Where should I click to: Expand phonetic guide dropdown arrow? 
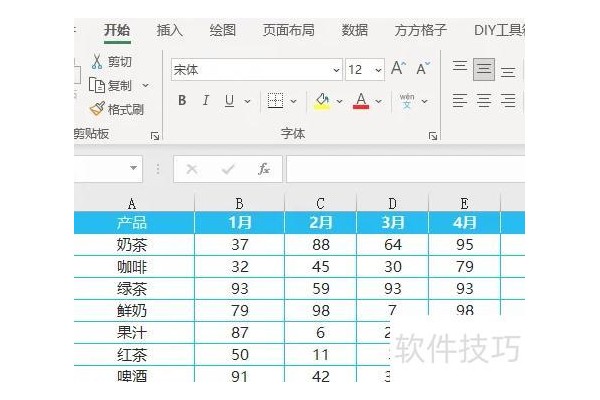(x=424, y=101)
